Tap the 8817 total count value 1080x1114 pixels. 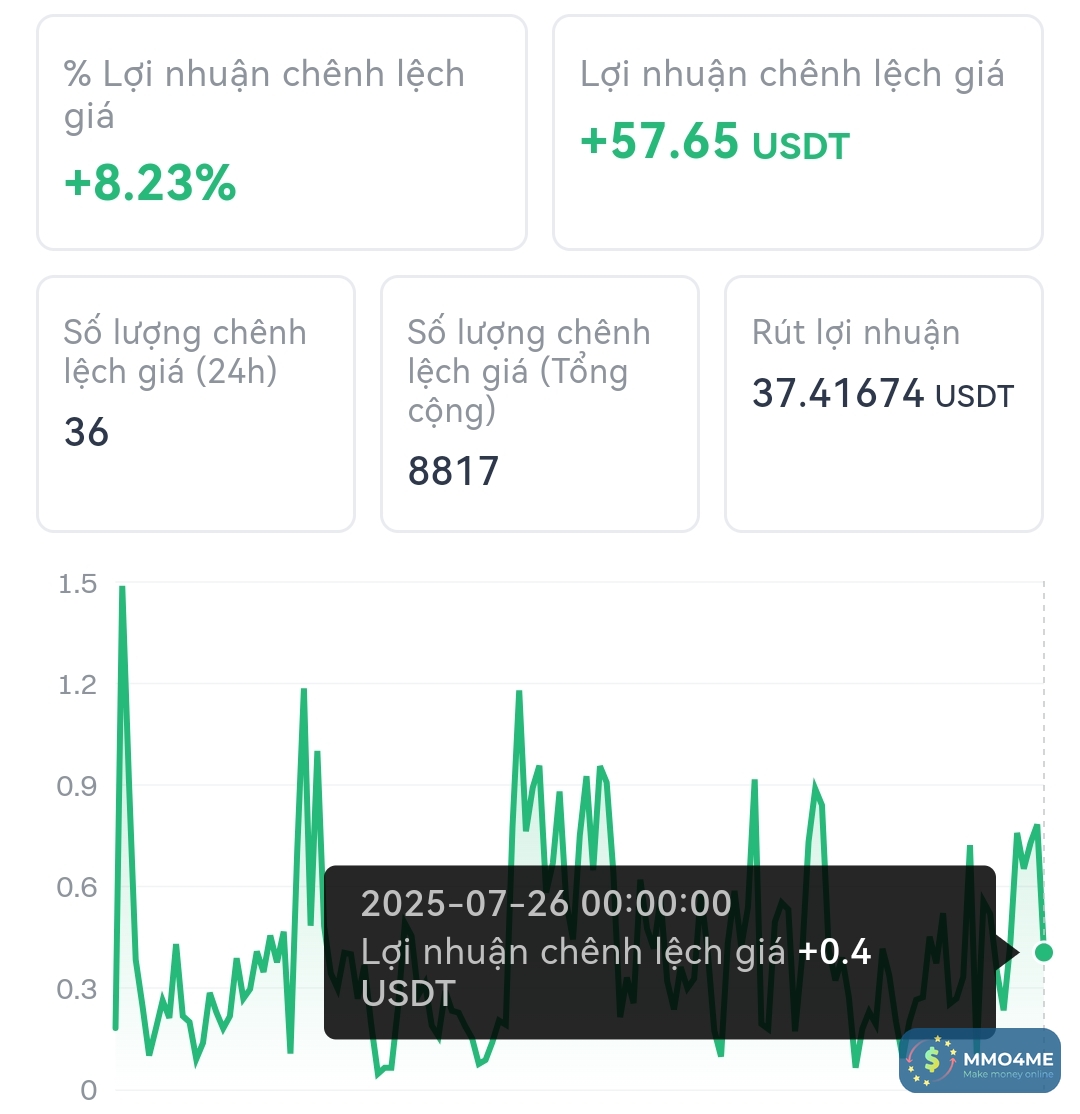click(453, 470)
